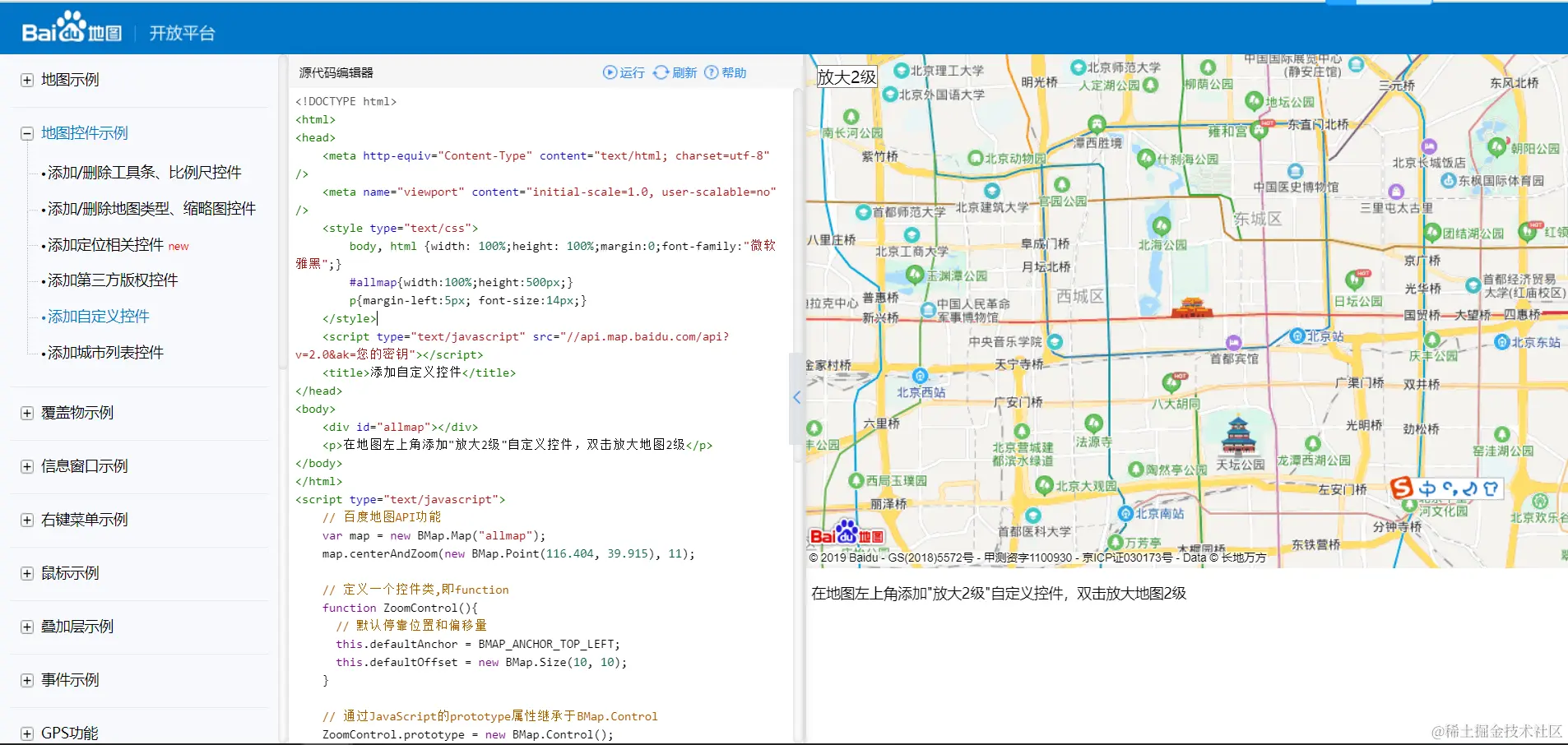
Task: Click the 日坛公园 marker icon
Action: pyautogui.click(x=1354, y=280)
